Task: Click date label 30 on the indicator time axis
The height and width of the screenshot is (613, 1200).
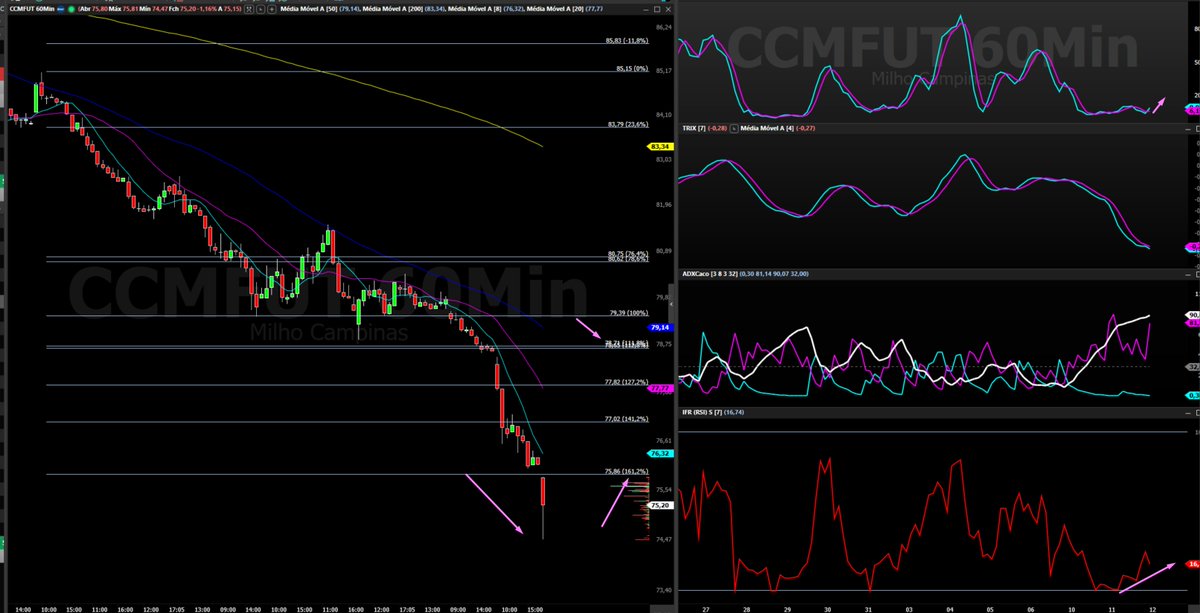Action: click(x=828, y=607)
